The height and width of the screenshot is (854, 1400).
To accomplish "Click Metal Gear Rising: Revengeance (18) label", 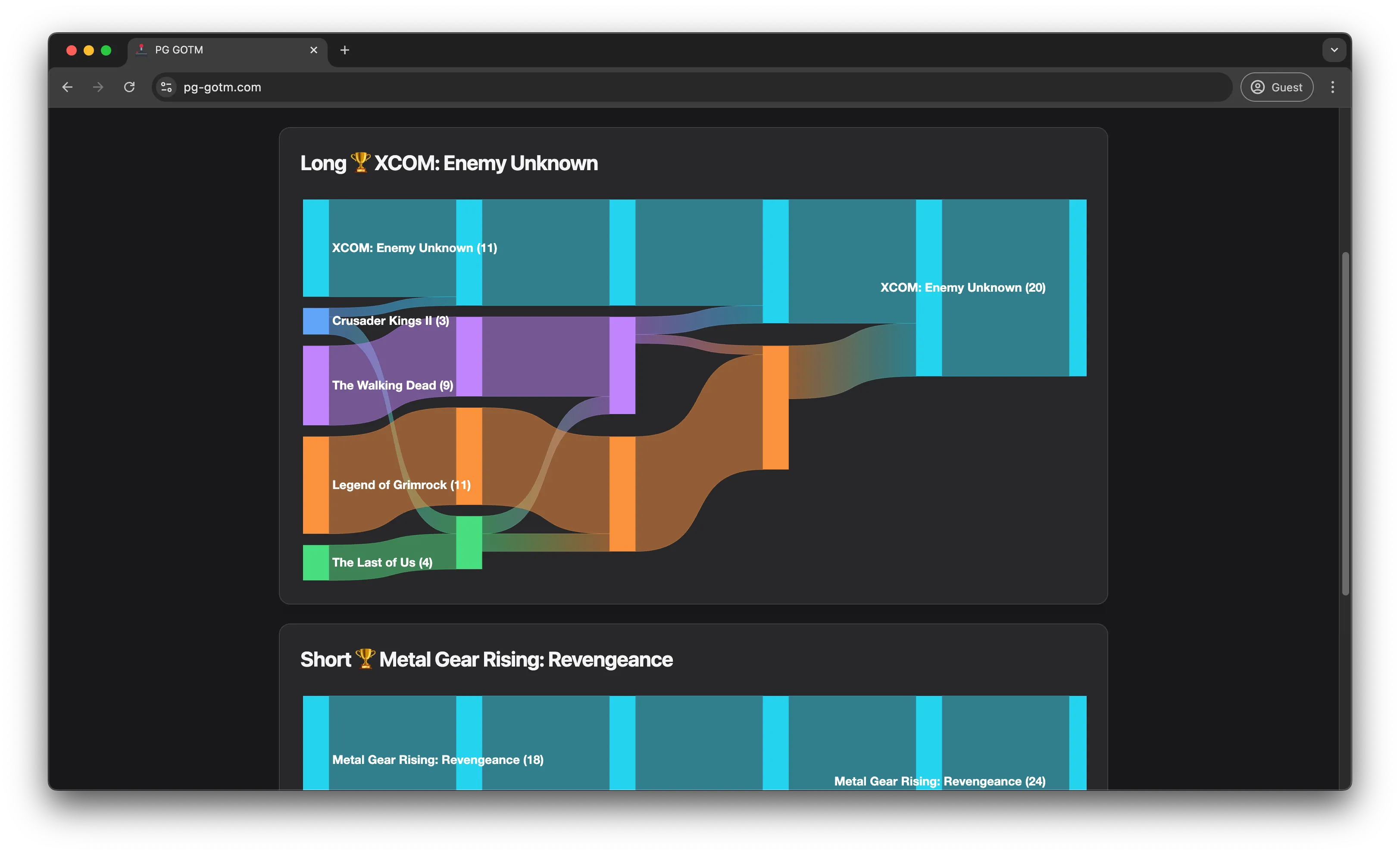I will (x=437, y=760).
